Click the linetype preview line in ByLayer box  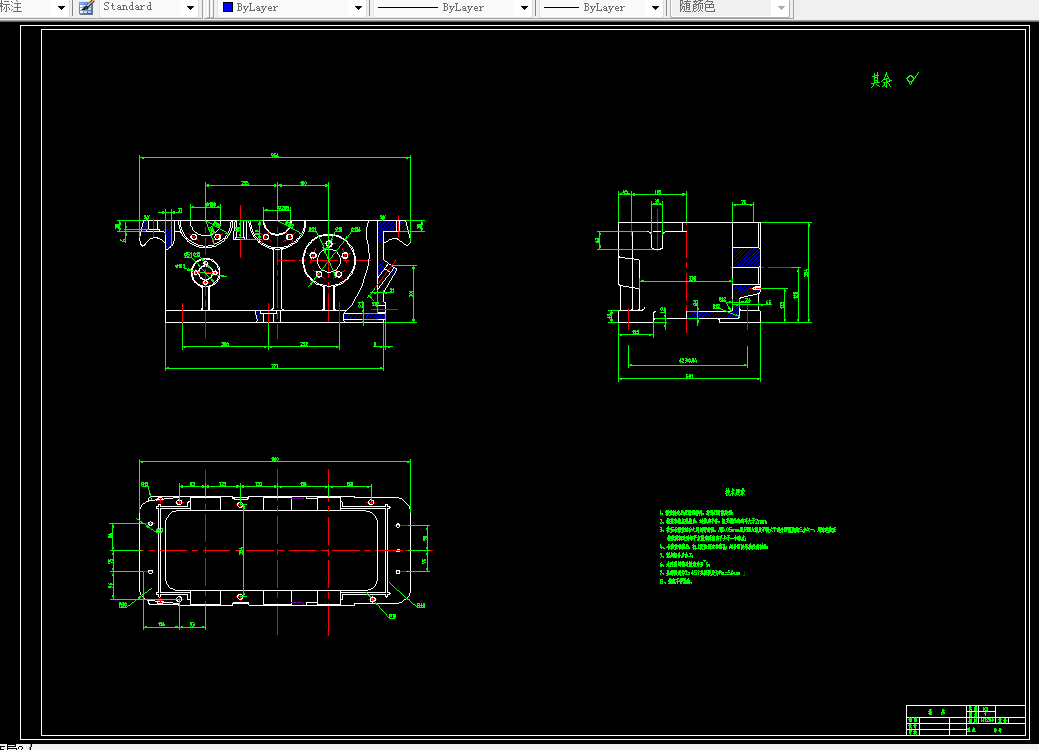click(x=408, y=8)
